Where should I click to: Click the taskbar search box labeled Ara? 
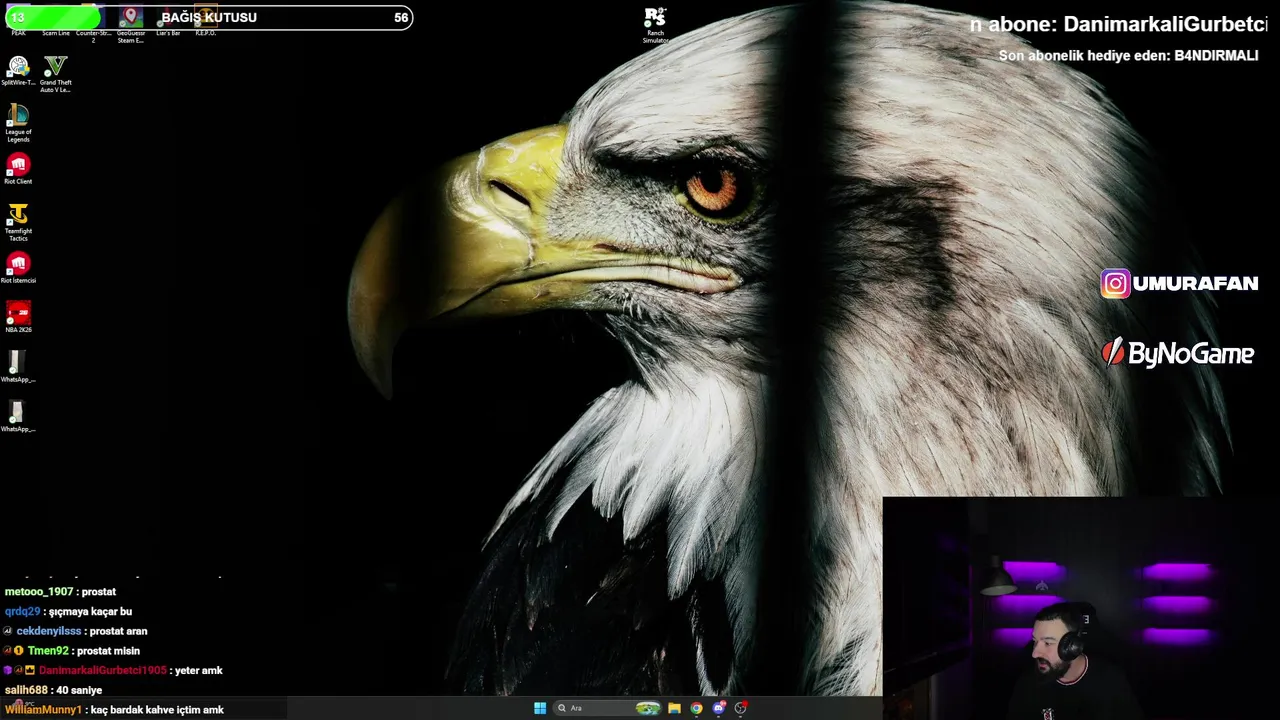(609, 708)
